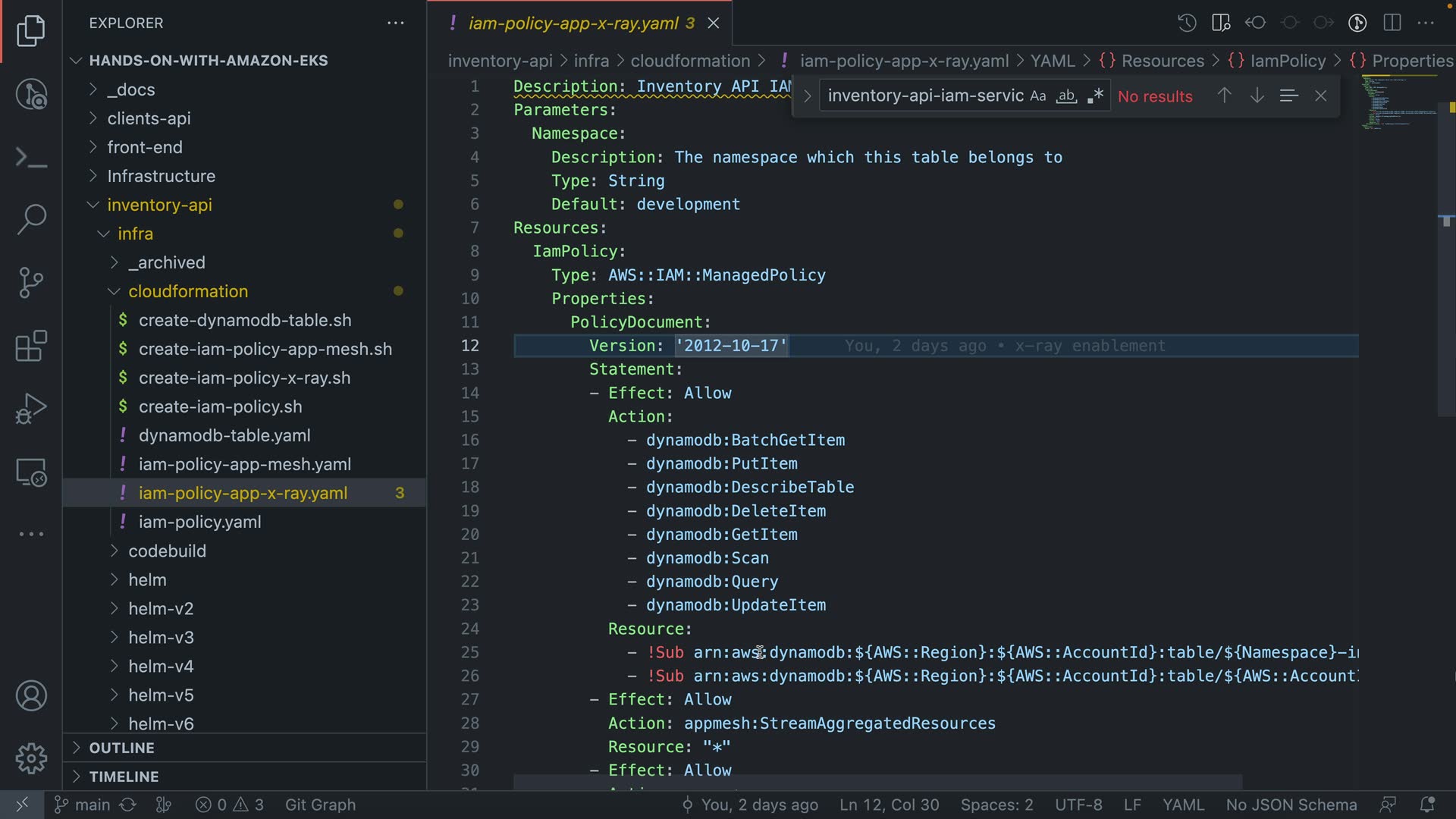
Task: Select the iam-policy-app-x-ray.yaml editor tab
Action: [573, 23]
